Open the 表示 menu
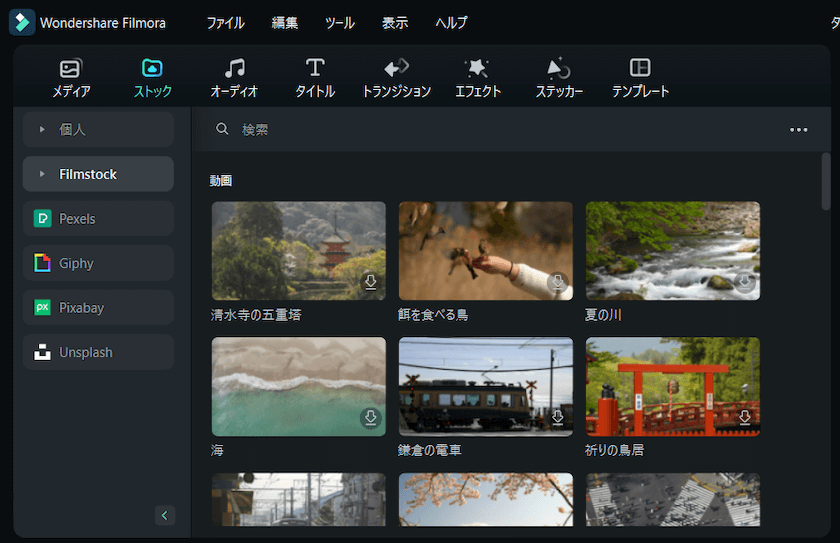The width and height of the screenshot is (840, 543). click(395, 22)
